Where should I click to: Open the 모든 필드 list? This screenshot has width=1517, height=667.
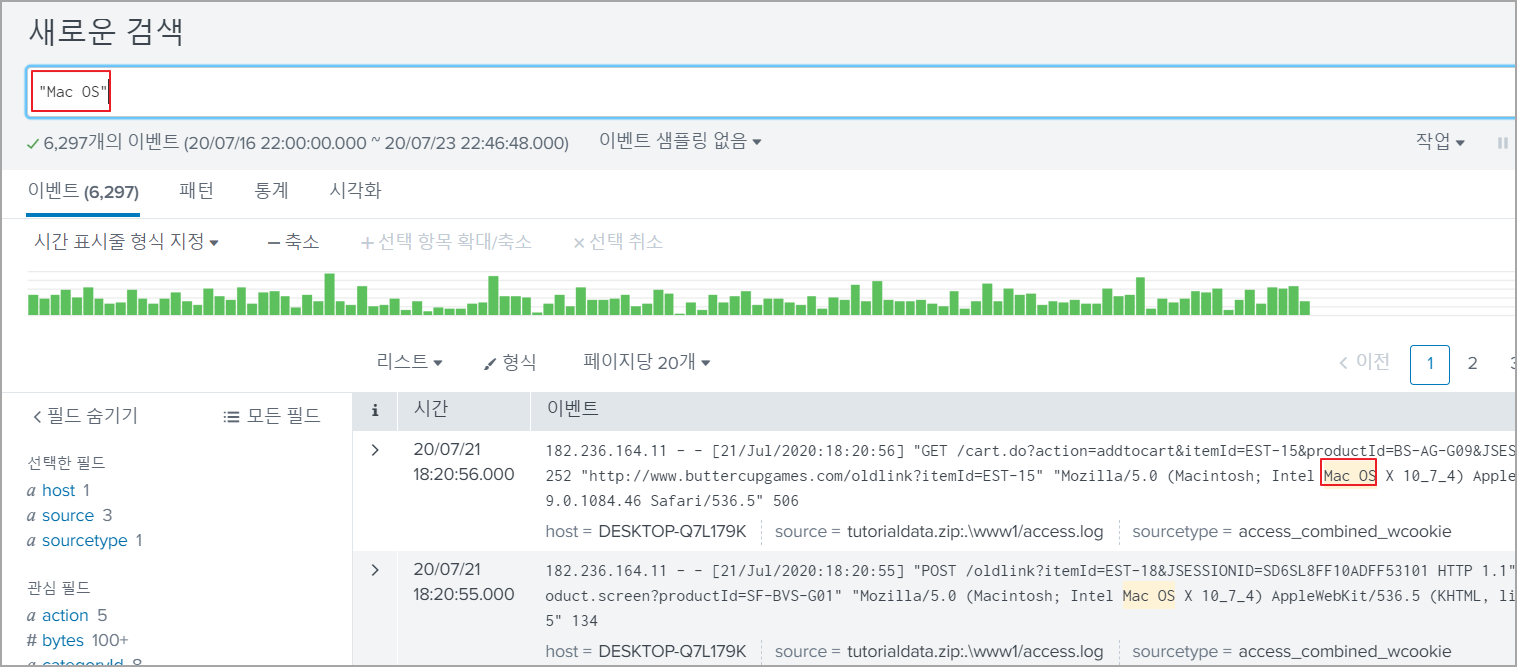click(x=271, y=416)
